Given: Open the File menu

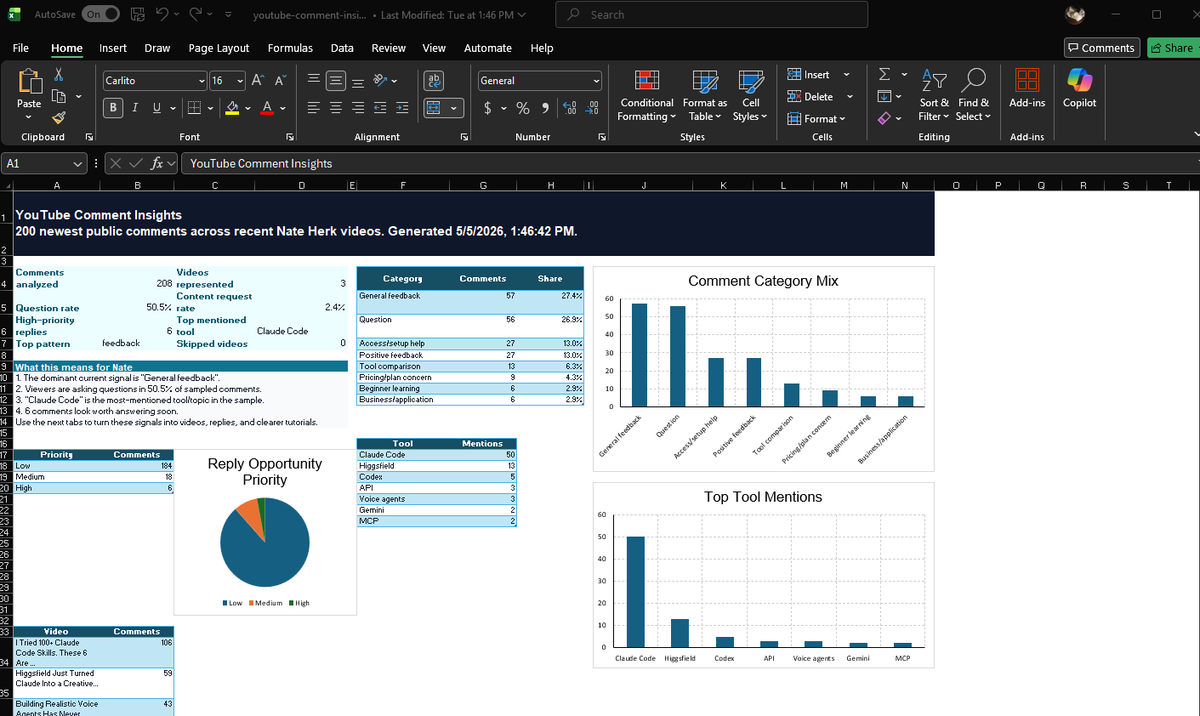Looking at the screenshot, I should pos(20,48).
